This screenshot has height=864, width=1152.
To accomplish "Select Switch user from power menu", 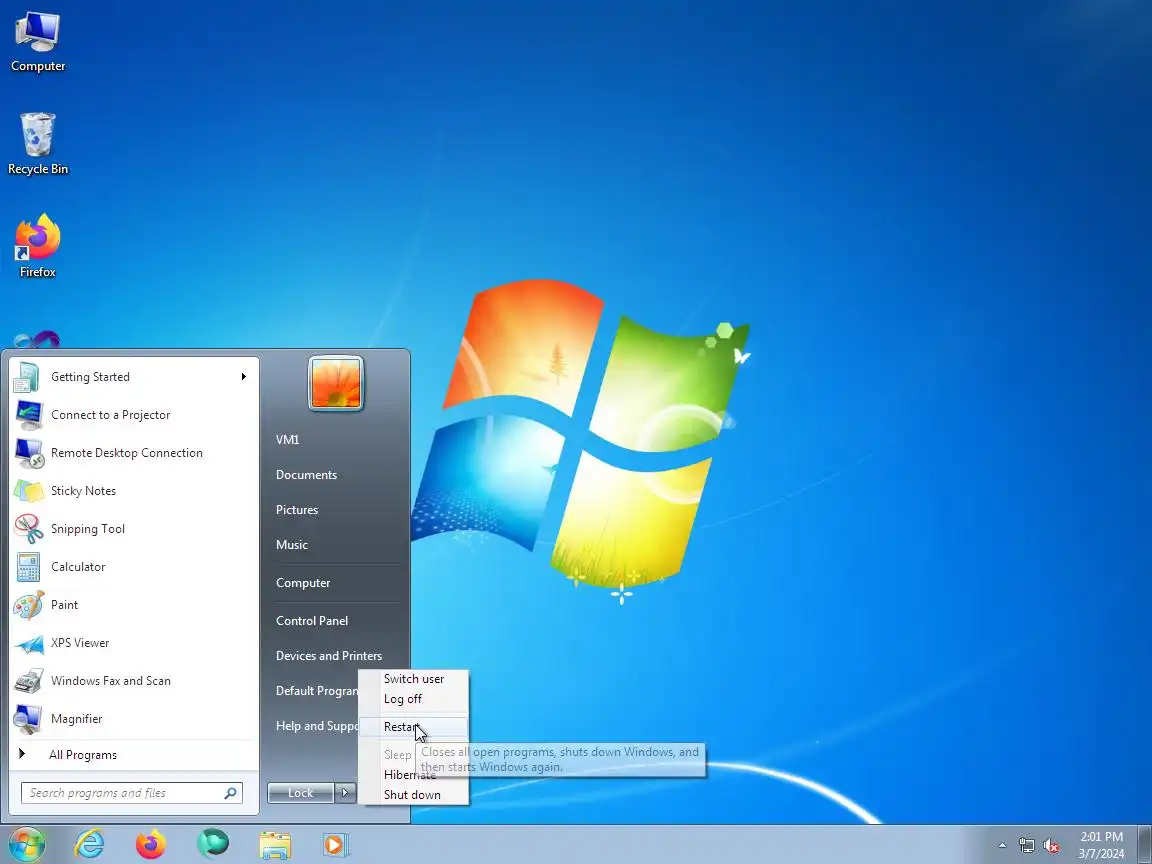I will pos(414,679).
